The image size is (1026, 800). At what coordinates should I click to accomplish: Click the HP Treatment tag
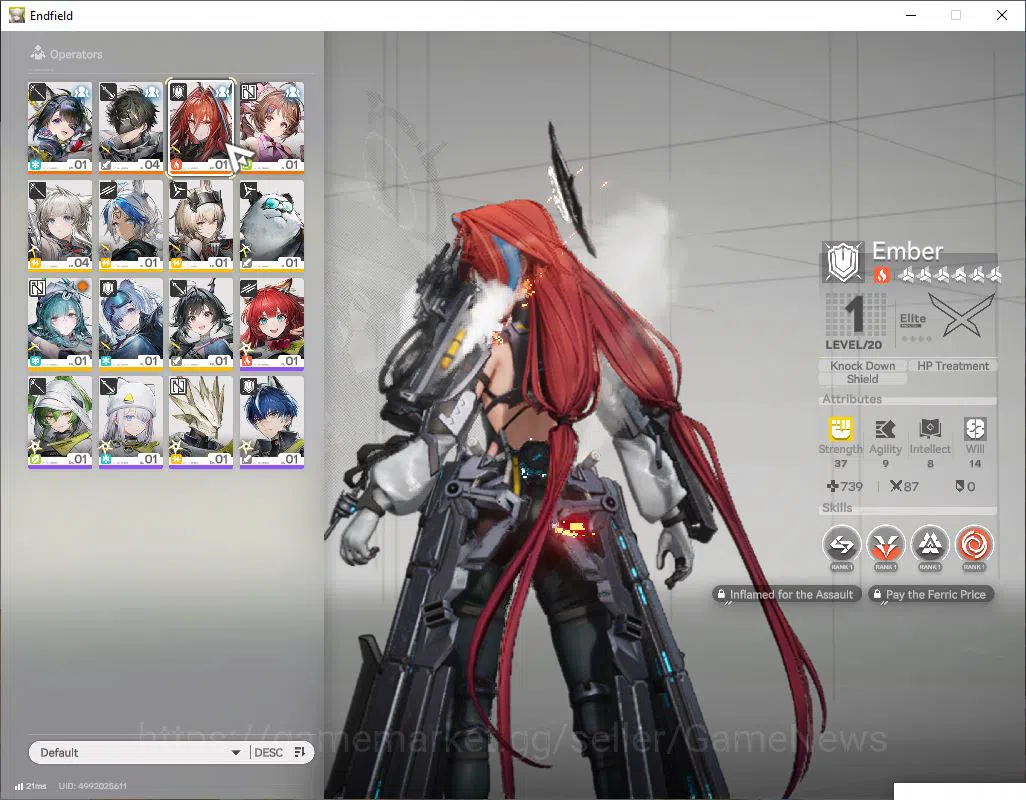coord(953,366)
